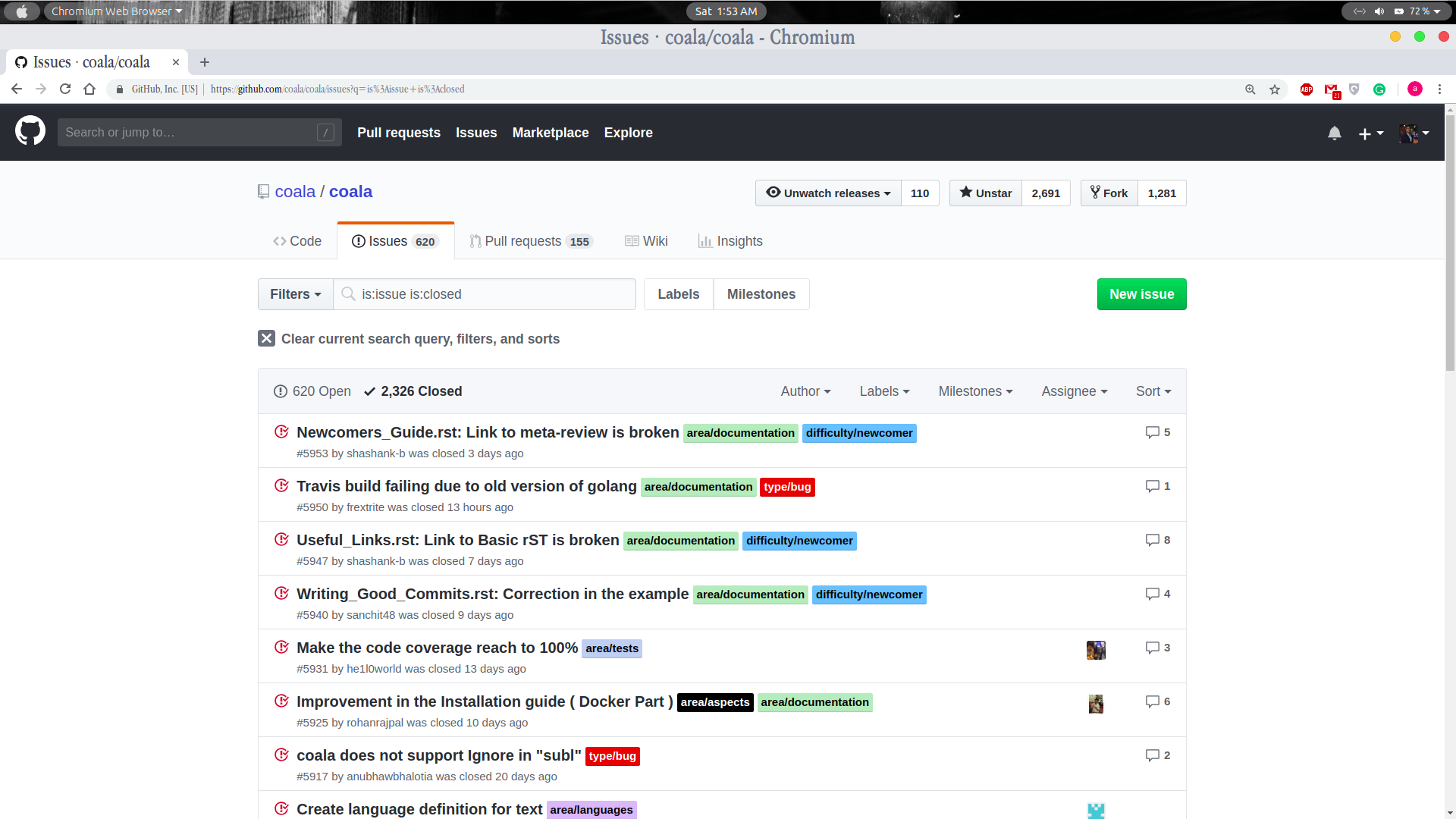Toggle the bookmark star in the address bar

(x=1273, y=89)
